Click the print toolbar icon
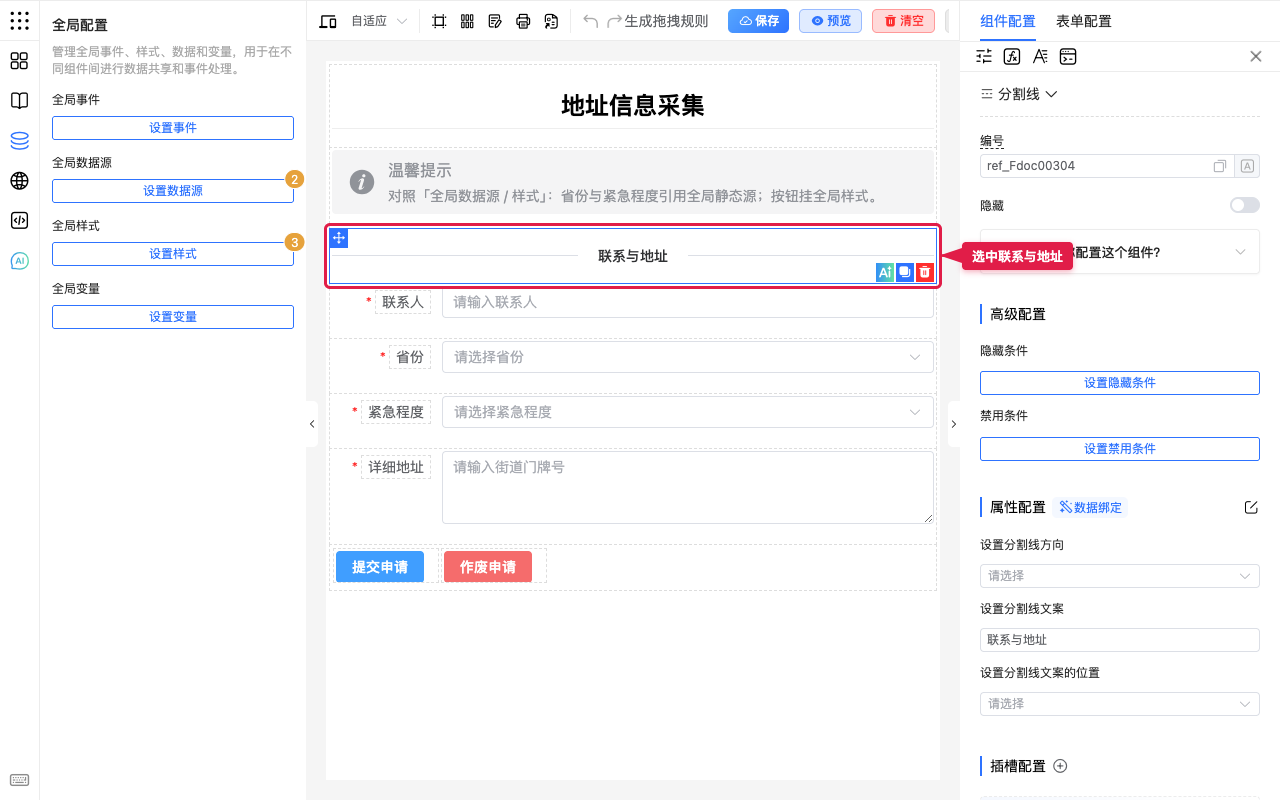This screenshot has height=800, width=1280. (x=523, y=21)
